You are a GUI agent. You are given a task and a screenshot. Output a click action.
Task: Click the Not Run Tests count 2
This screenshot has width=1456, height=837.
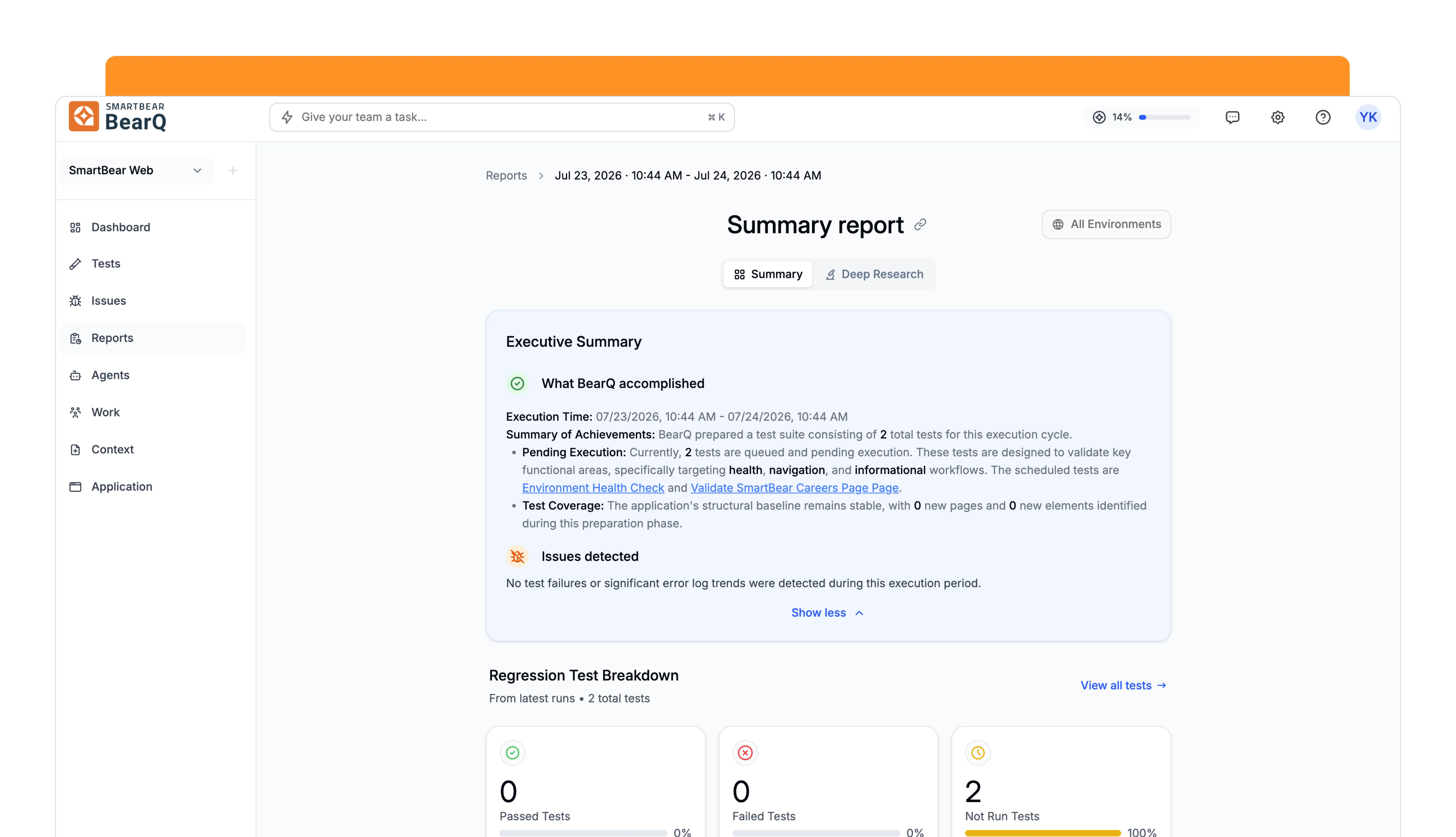tap(973, 792)
